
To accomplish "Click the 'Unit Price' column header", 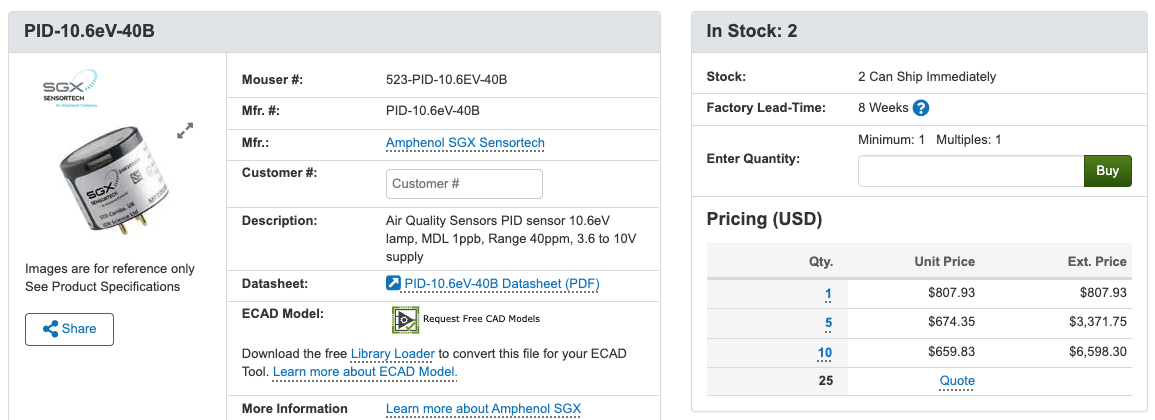I will point(944,262).
